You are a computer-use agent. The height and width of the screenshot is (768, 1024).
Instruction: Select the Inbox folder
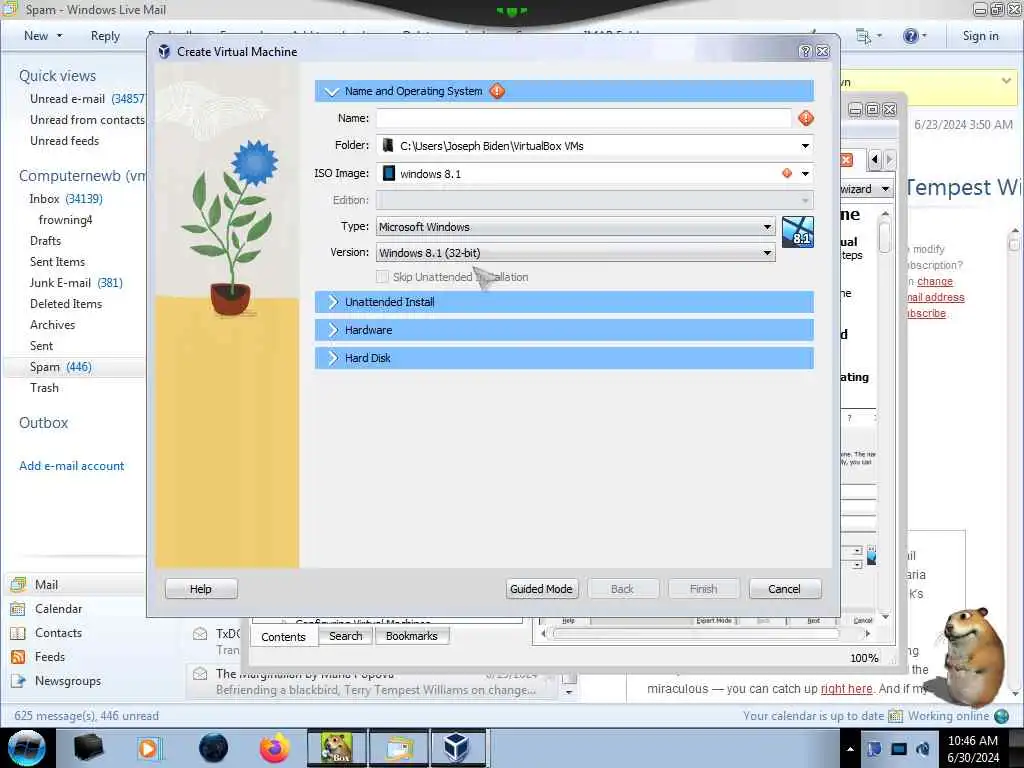66,199
